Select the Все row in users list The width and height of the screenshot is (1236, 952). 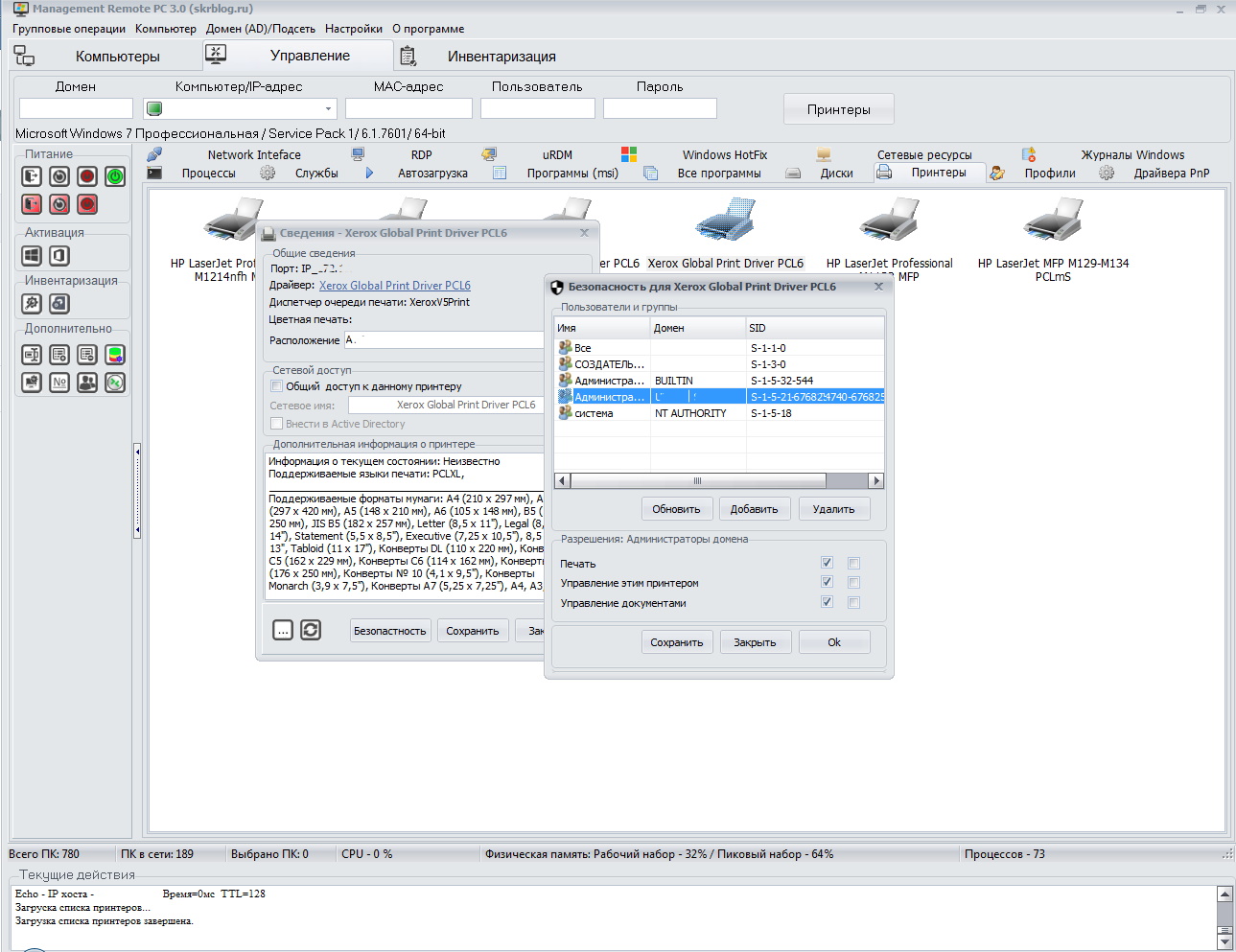719,348
